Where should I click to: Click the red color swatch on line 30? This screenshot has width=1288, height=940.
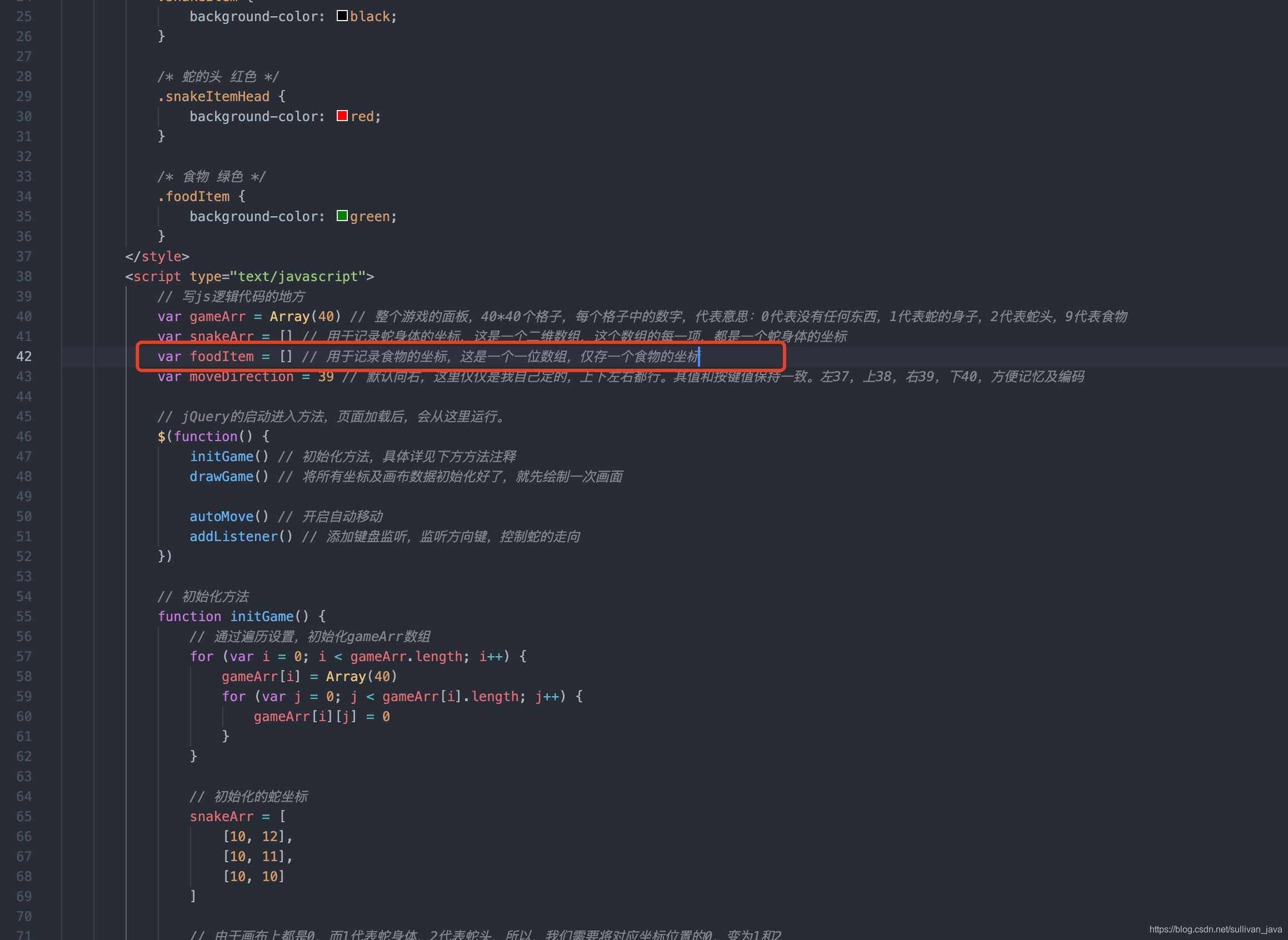(342, 116)
